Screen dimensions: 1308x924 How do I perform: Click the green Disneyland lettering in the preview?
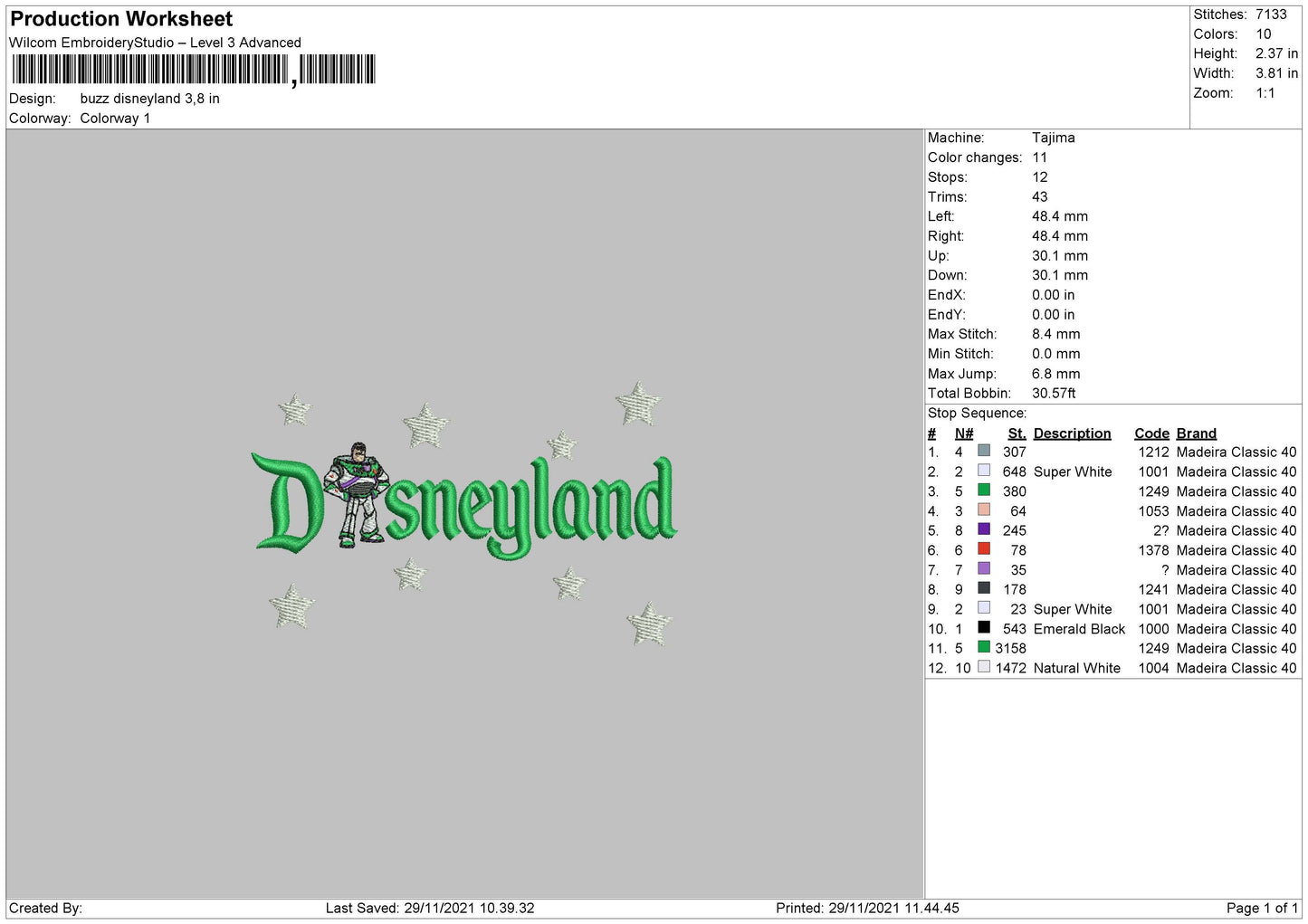(x=464, y=502)
